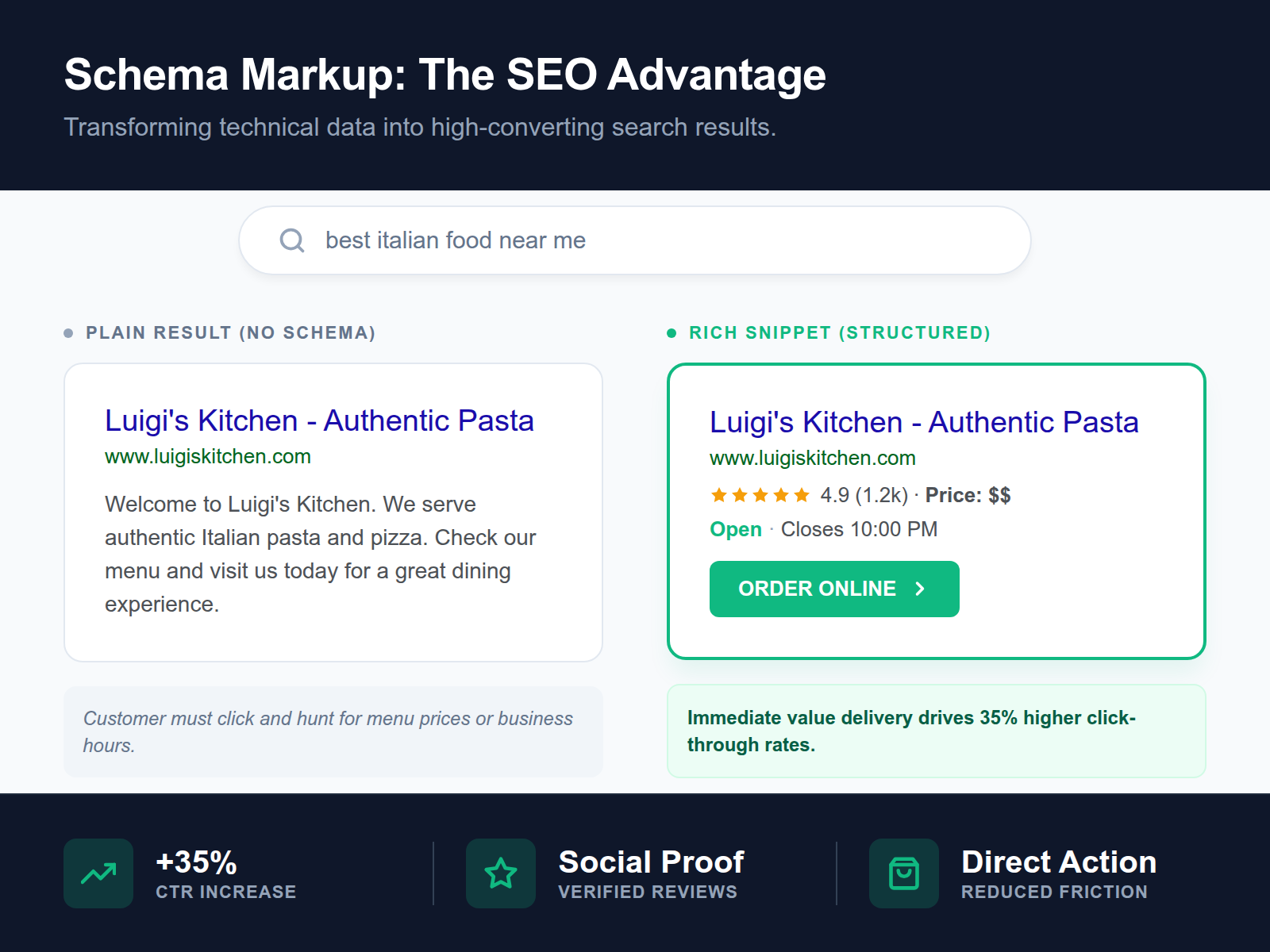Click the magnifying glass search icon
This screenshot has width=1270, height=952.
(x=291, y=240)
